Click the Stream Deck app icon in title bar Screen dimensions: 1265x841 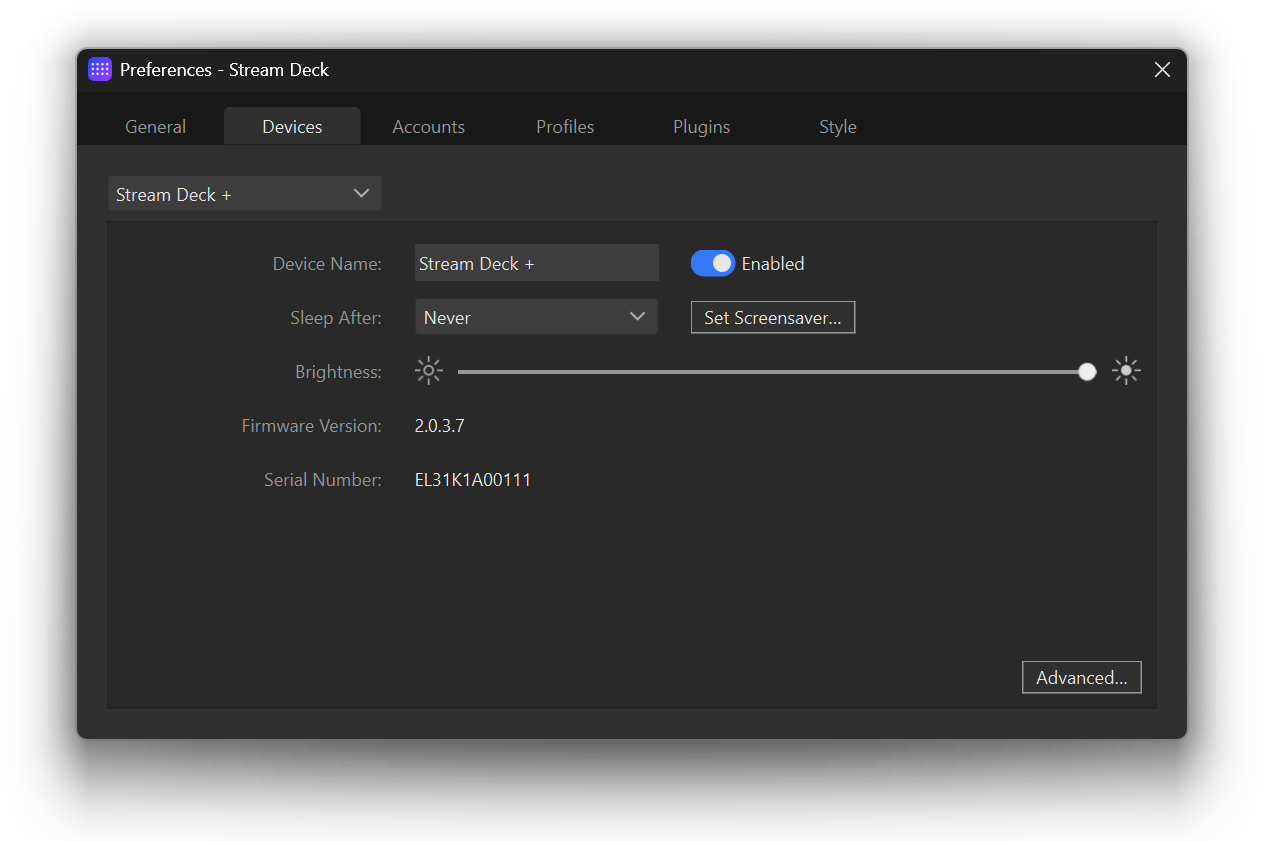pos(100,70)
